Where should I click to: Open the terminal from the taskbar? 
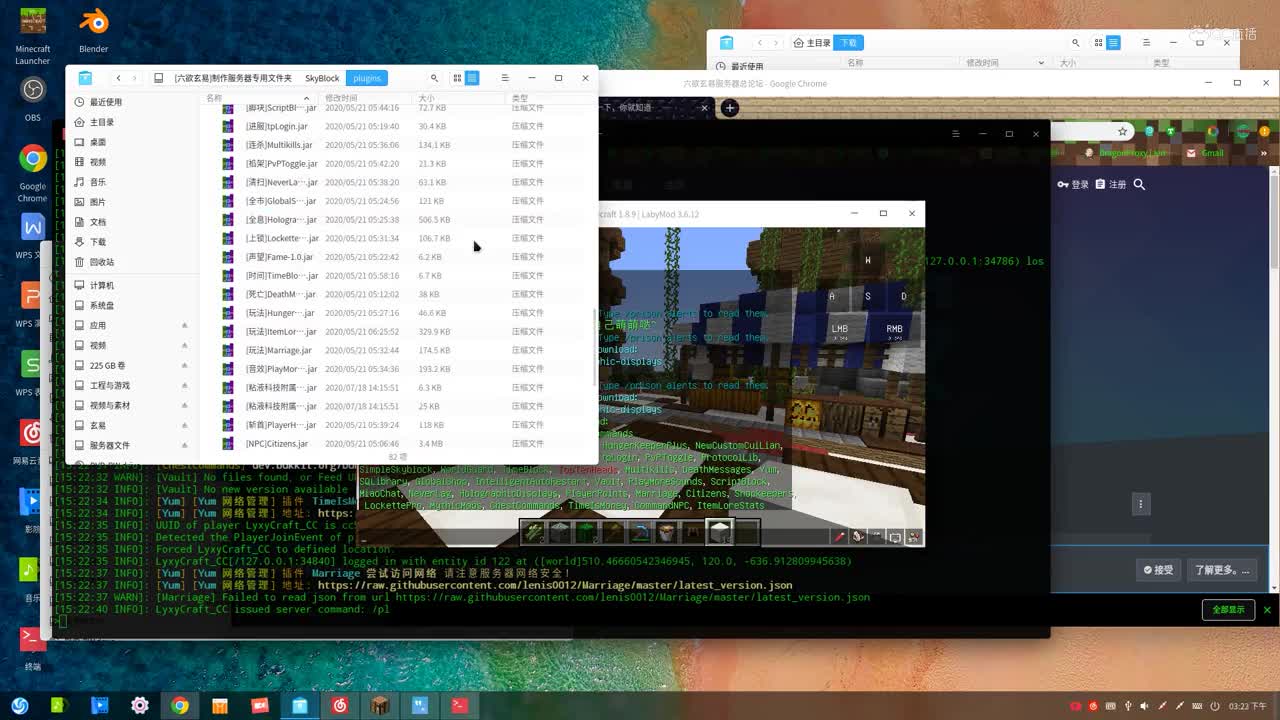coord(459,705)
